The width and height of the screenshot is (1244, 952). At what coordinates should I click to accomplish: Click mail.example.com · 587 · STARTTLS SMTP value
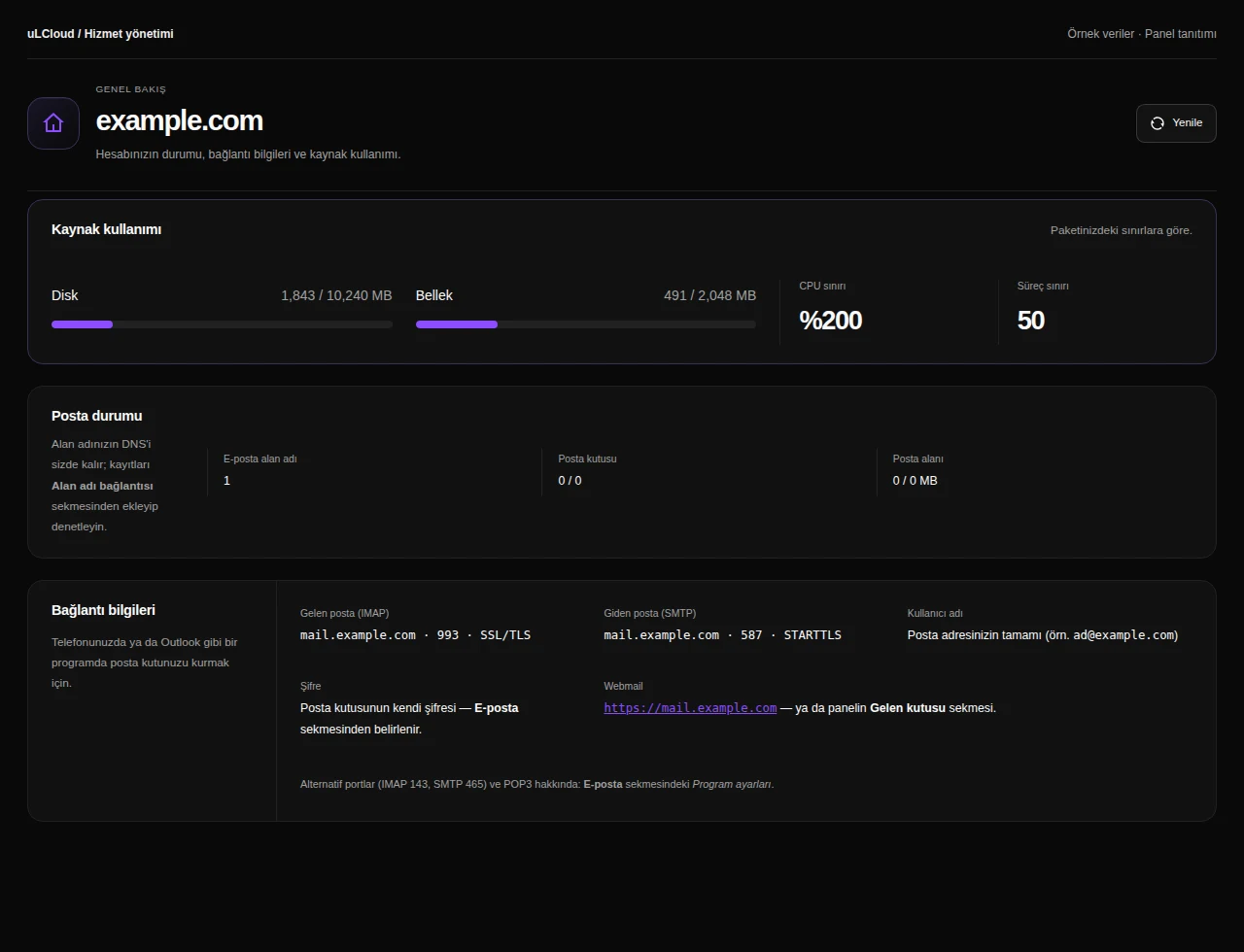tap(722, 635)
